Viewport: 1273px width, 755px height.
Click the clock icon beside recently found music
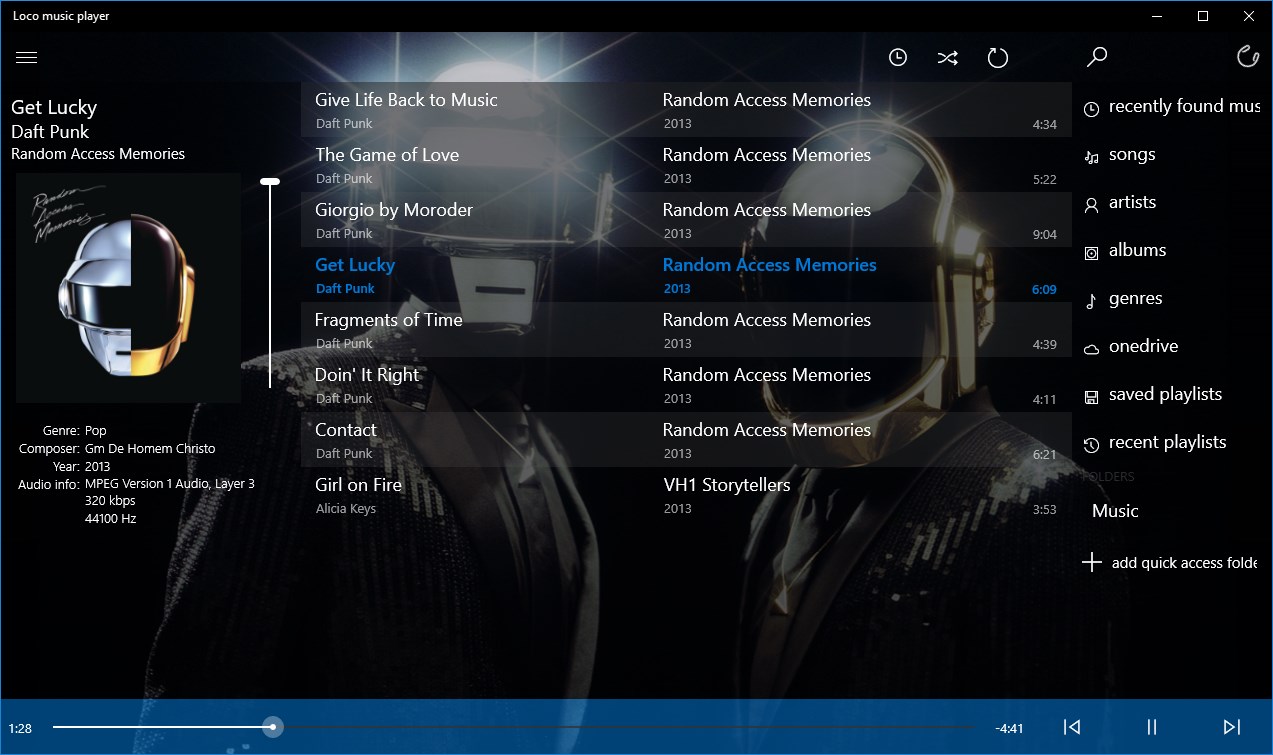[x=1092, y=108]
